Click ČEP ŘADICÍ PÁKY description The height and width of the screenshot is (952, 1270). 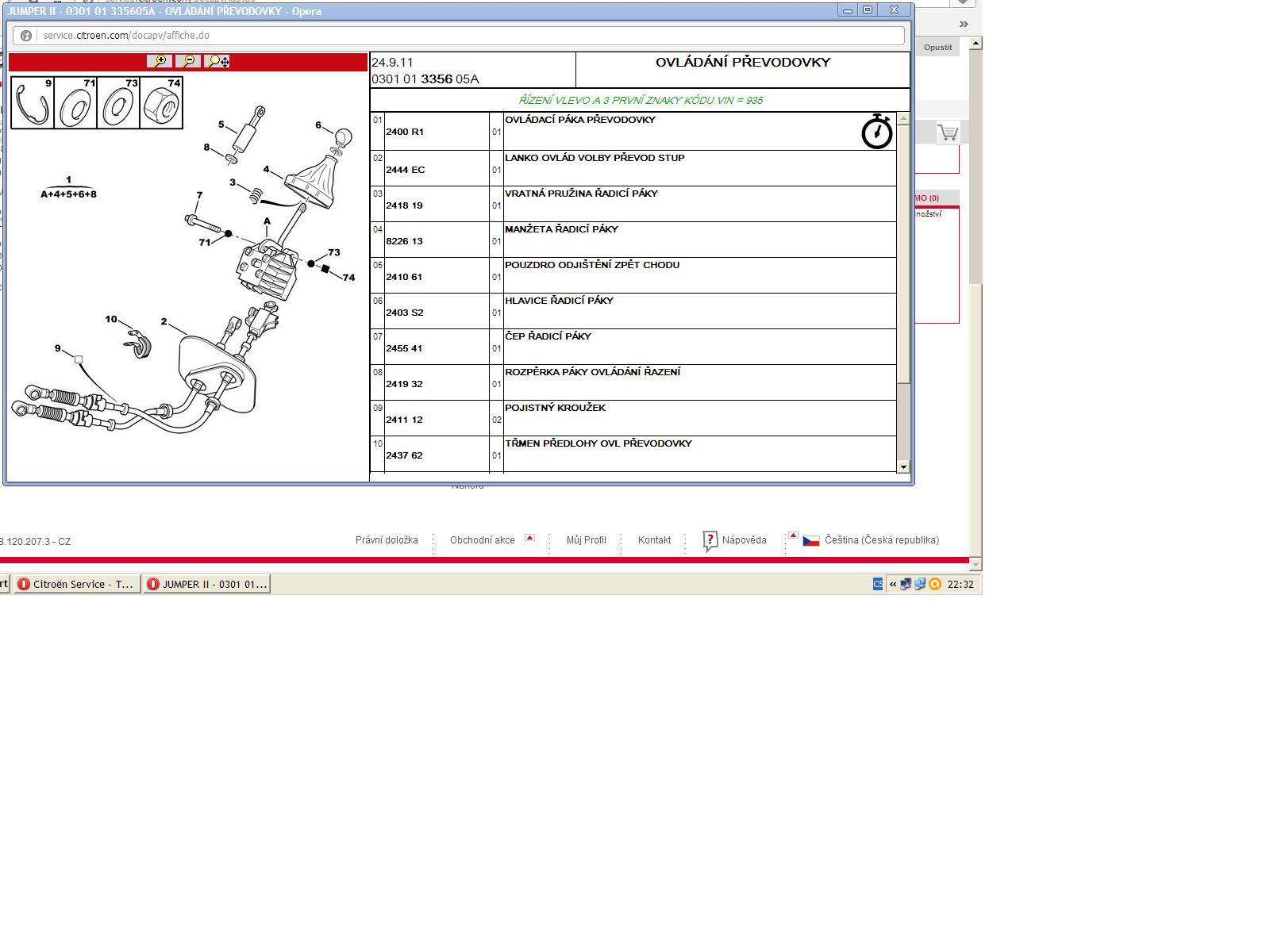click(548, 336)
